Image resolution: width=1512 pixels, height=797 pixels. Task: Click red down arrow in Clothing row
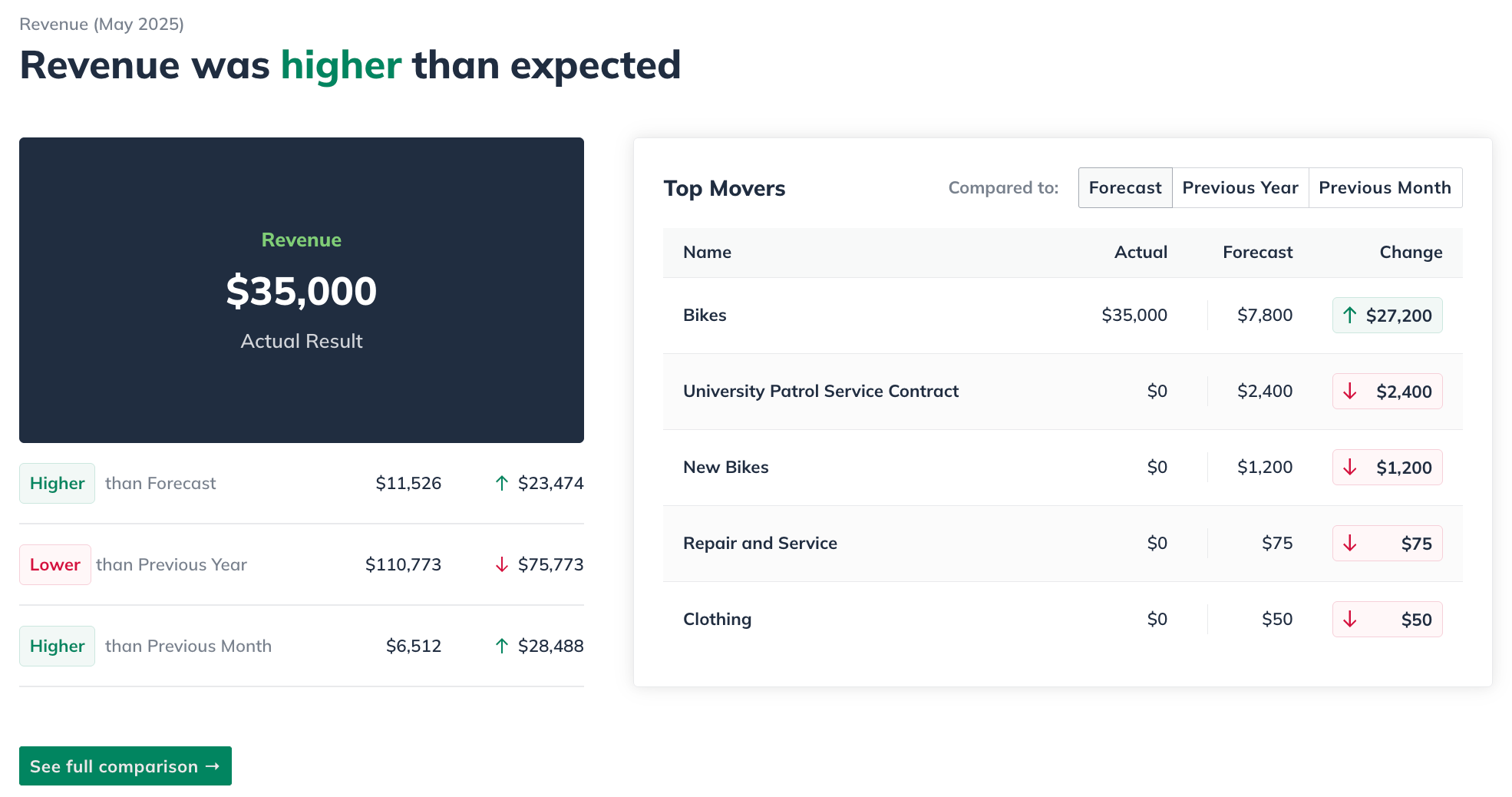[x=1349, y=620]
